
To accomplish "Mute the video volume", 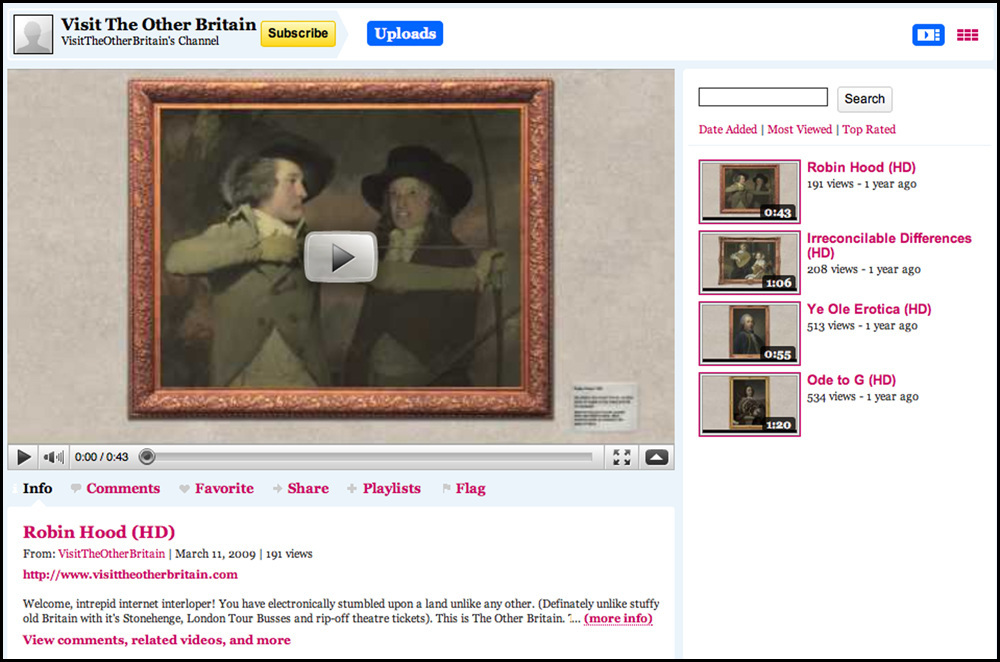I will [x=53, y=457].
